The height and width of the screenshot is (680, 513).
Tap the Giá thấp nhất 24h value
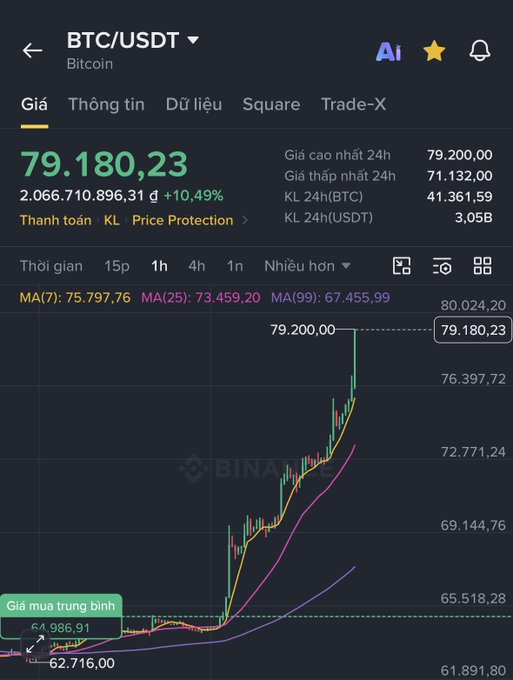460,176
